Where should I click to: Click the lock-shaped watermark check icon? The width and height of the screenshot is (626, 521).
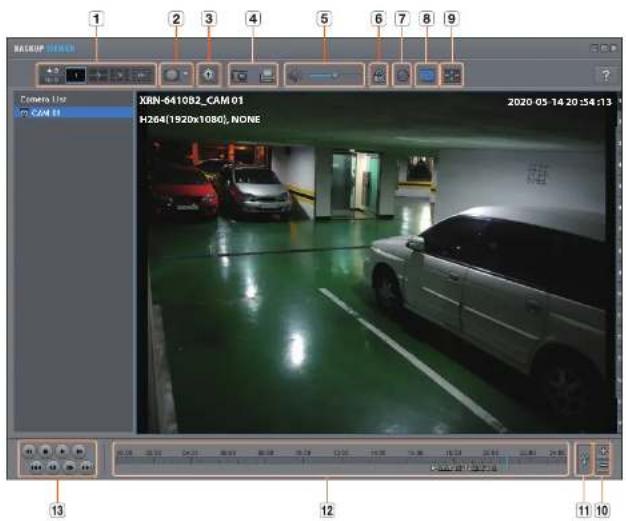click(x=379, y=75)
